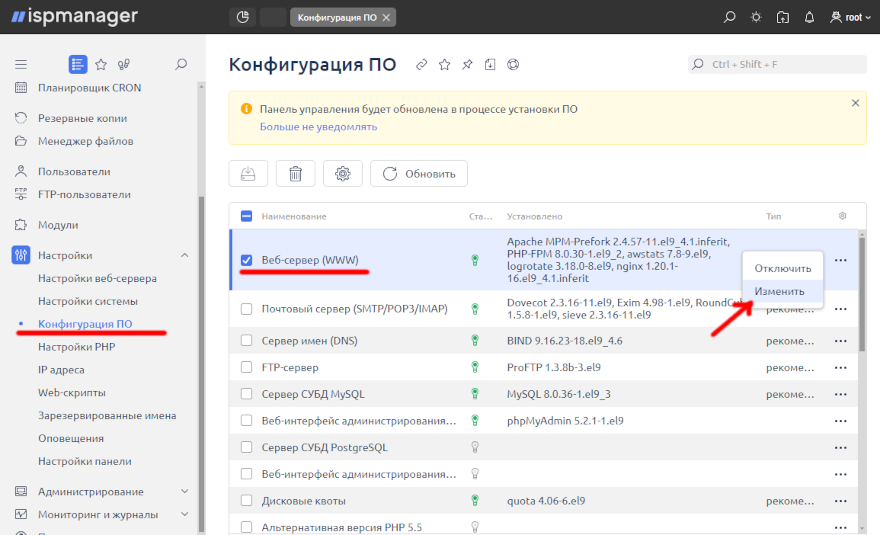This screenshot has height=535, width=880.
Task: Uncheck the Веб-сервер (WWW) checkbox
Action: (246, 260)
